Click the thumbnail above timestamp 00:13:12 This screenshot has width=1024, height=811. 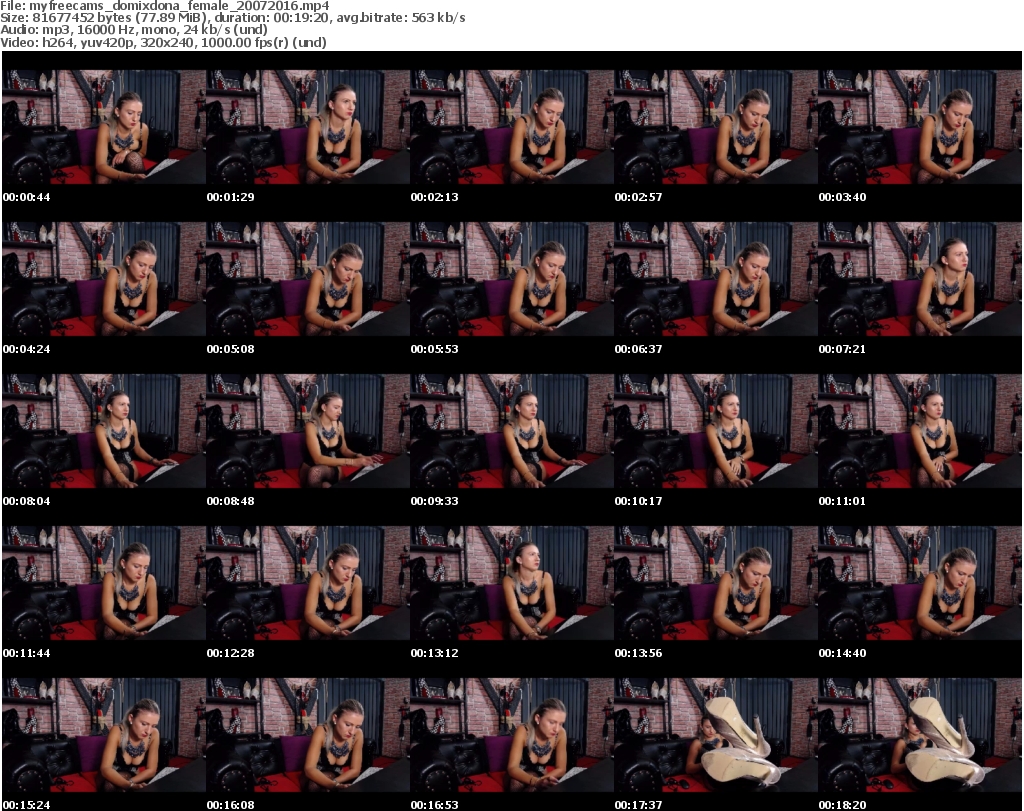pos(512,584)
